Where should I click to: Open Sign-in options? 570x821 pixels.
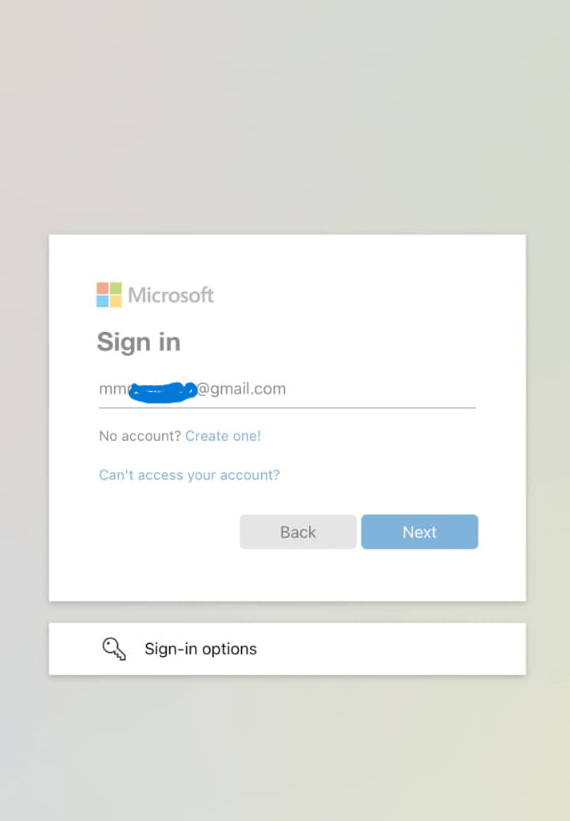pos(287,649)
